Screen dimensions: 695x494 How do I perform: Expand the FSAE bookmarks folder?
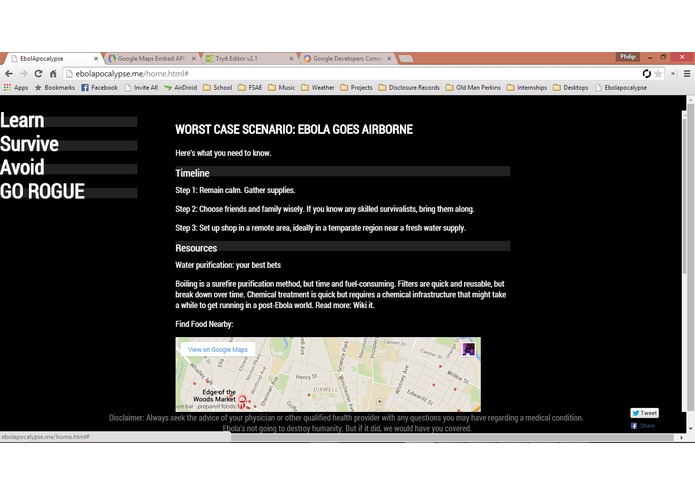(250, 88)
